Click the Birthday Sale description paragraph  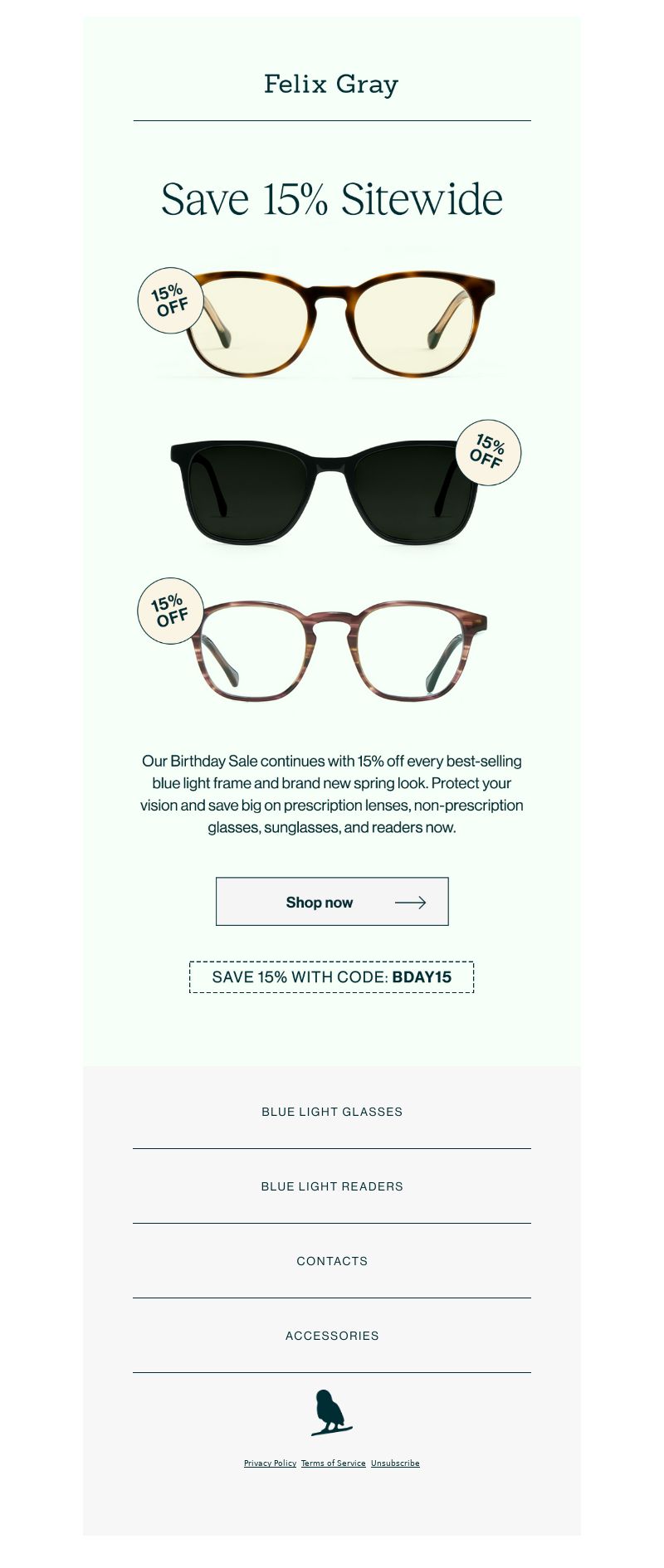click(x=332, y=794)
